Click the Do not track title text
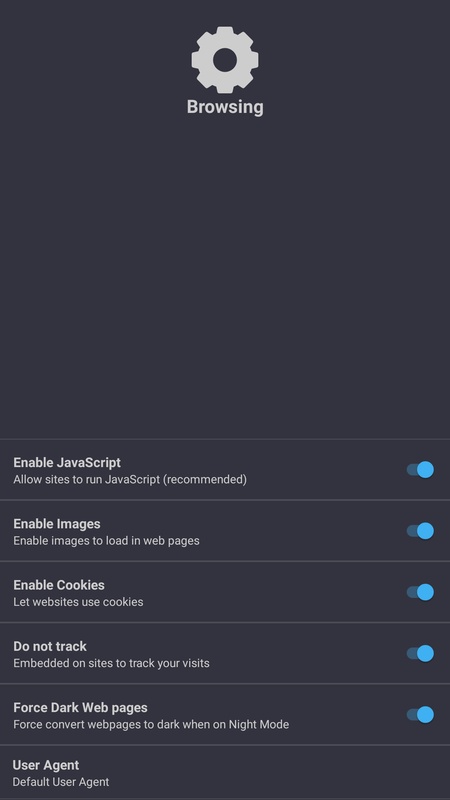The height and width of the screenshot is (800, 450). pyautogui.click(x=50, y=646)
